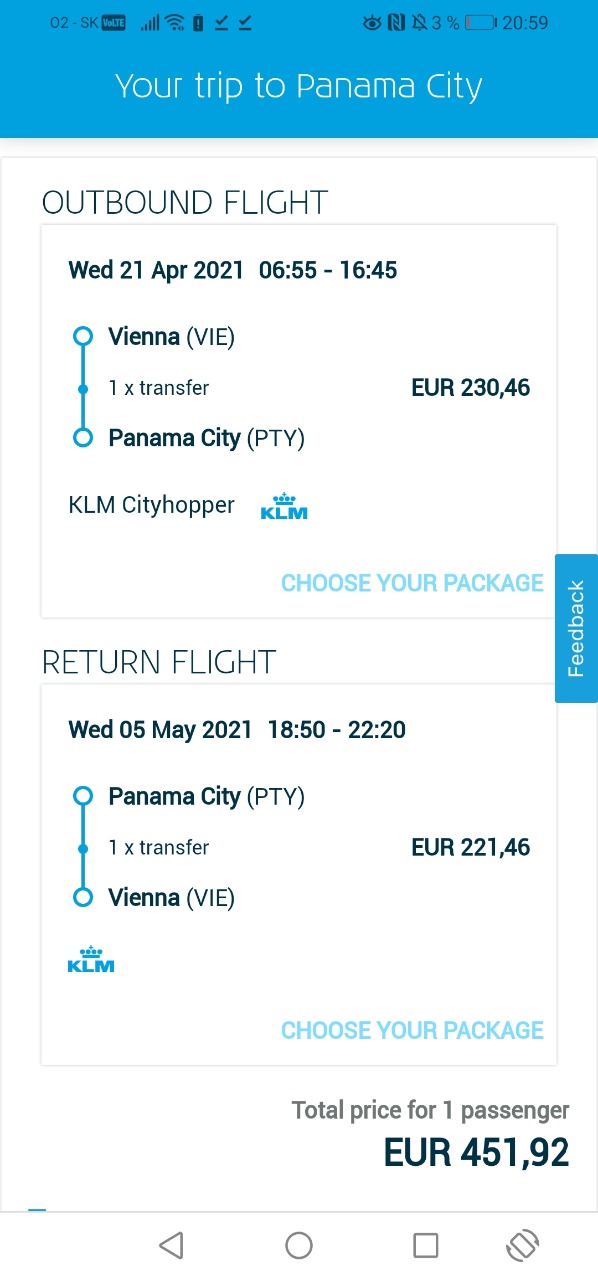
Task: Tap the KLM logo in return flight
Action: pos(91,959)
